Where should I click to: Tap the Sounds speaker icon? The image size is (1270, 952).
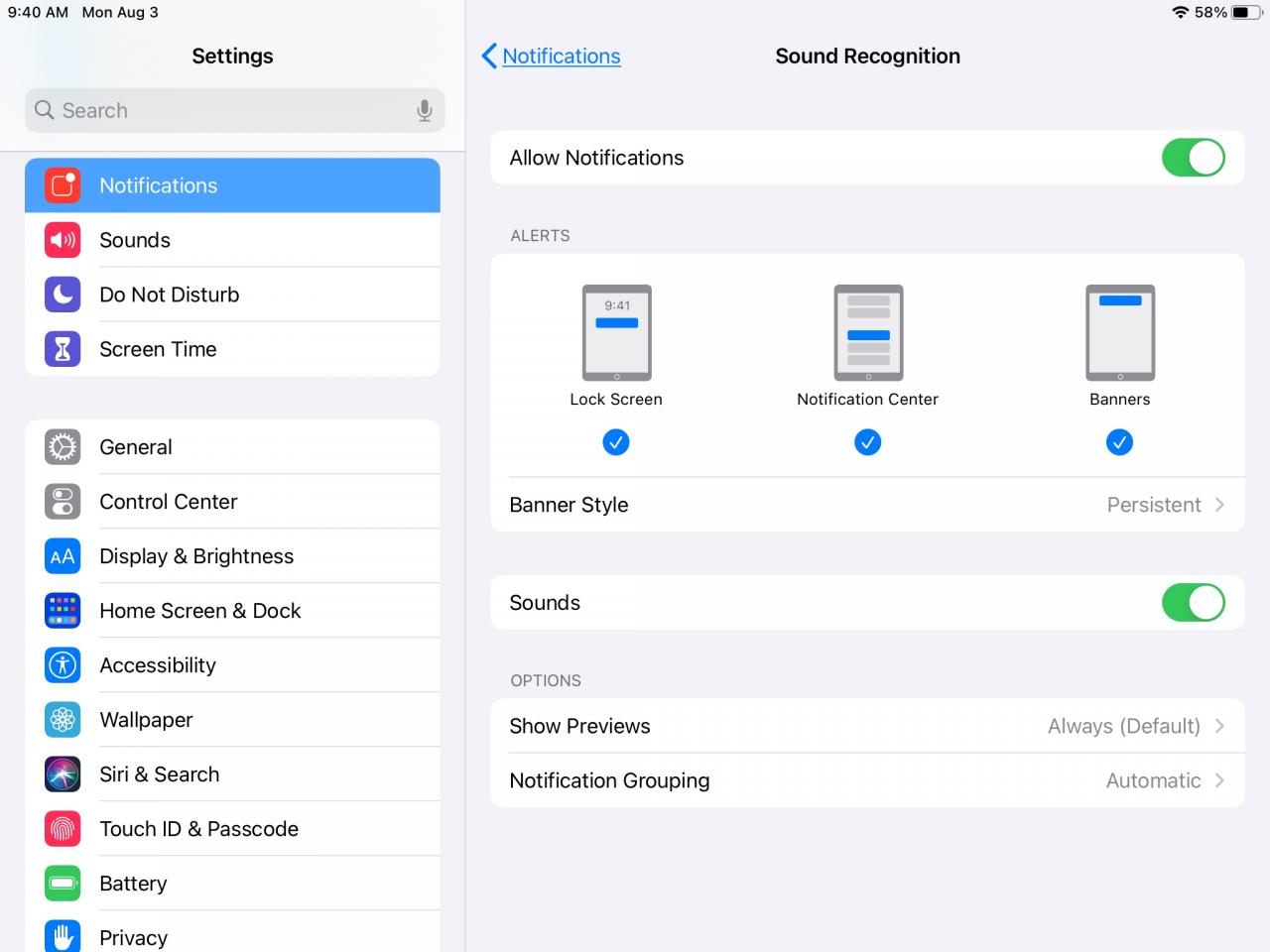click(63, 240)
